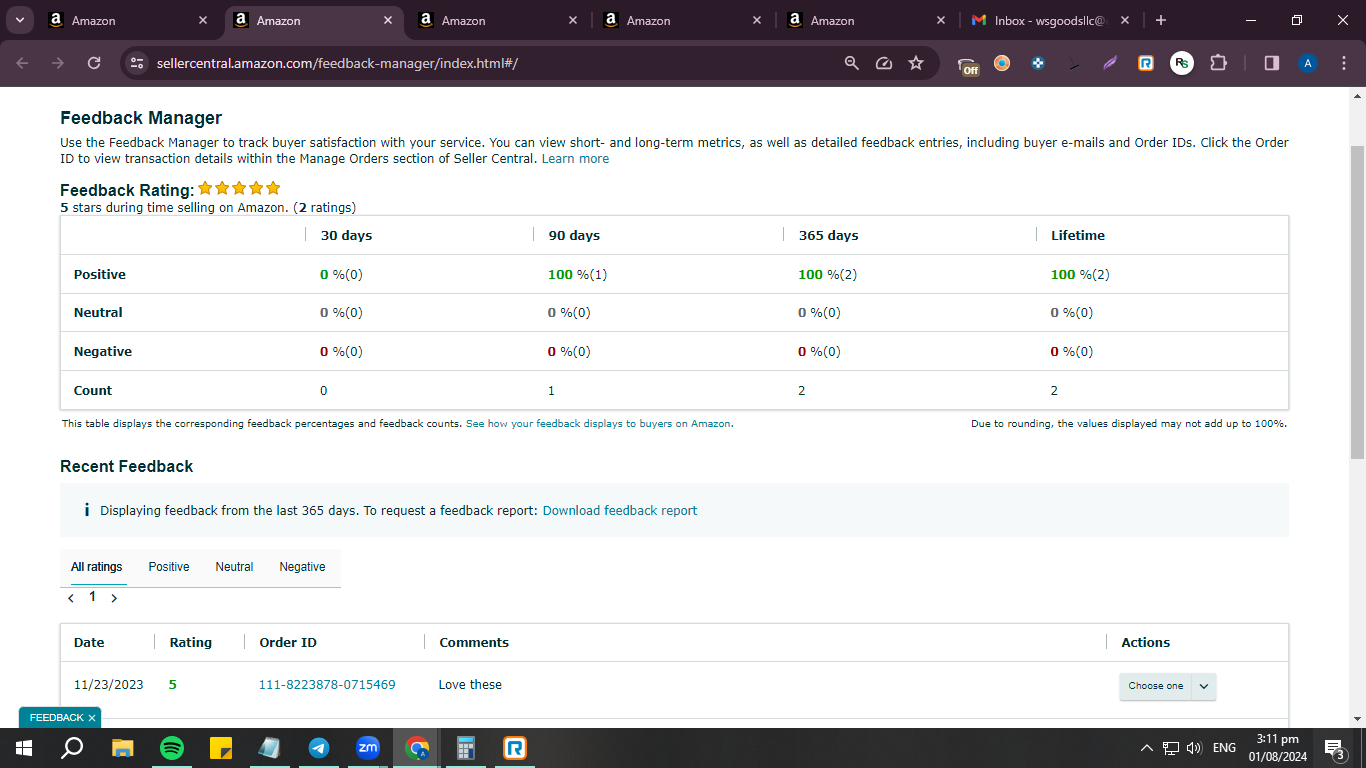The height and width of the screenshot is (768, 1366).
Task: Open Notepad from the taskbar
Action: tap(270, 748)
